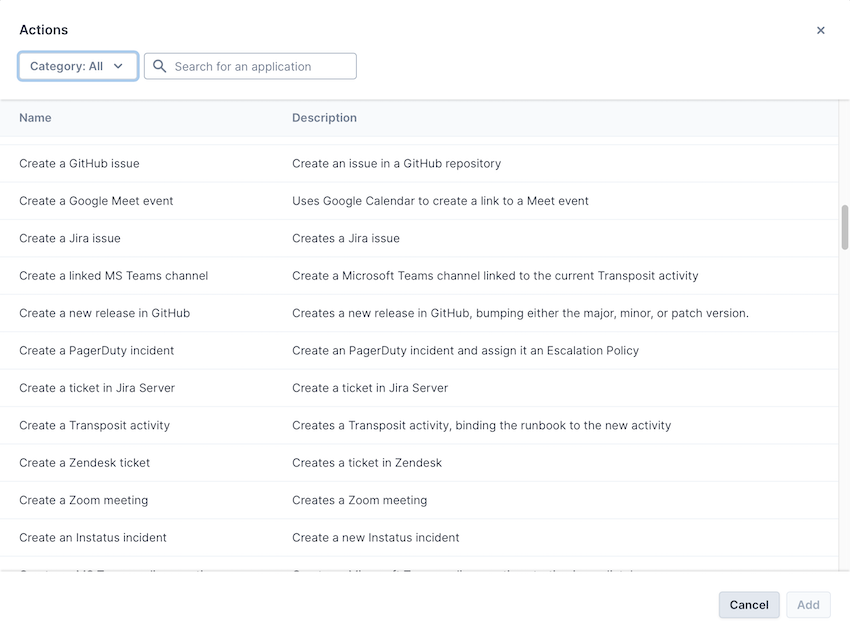Select Create a linked MS Teams channel
The image size is (850, 636).
(x=113, y=275)
